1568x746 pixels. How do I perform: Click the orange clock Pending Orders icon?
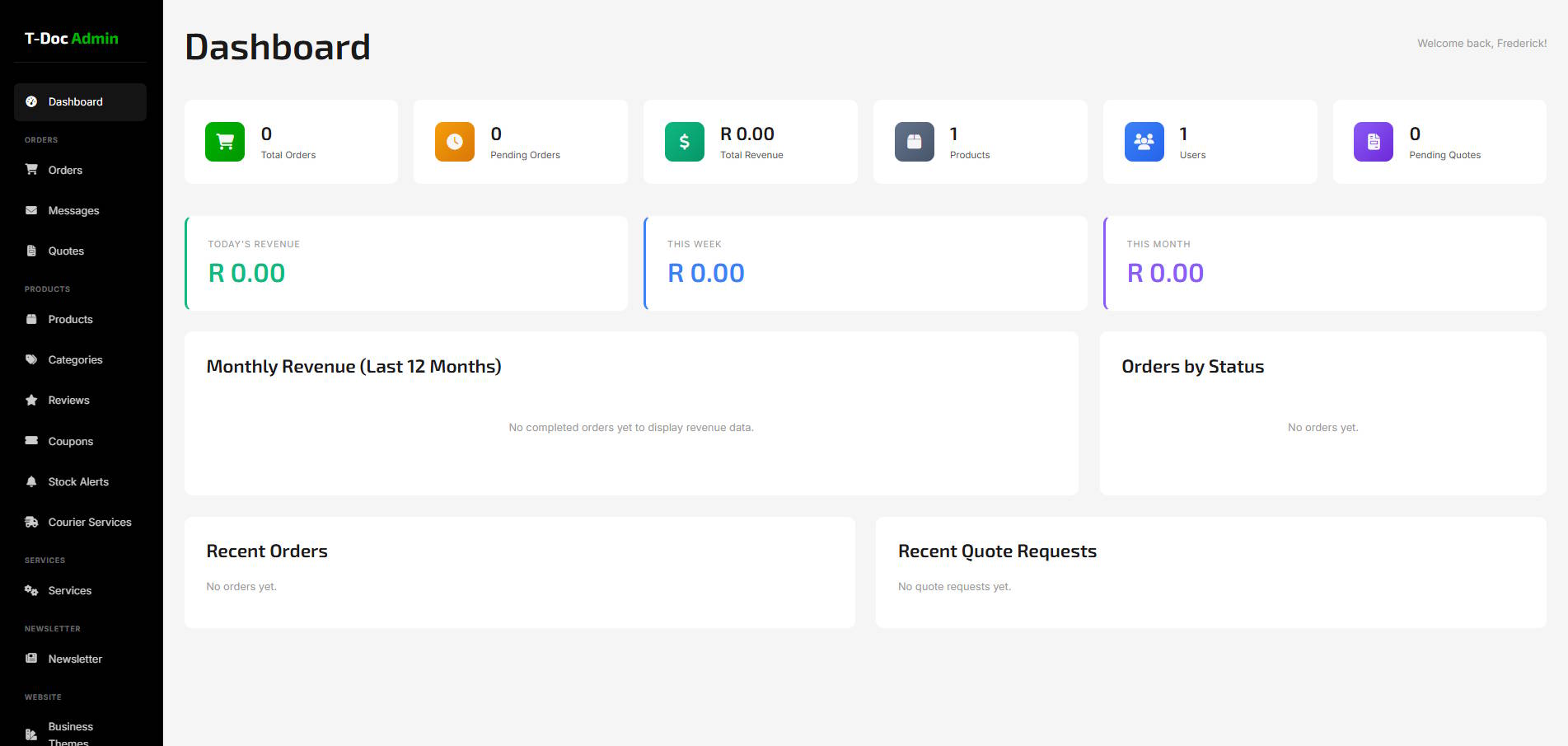[x=454, y=142]
